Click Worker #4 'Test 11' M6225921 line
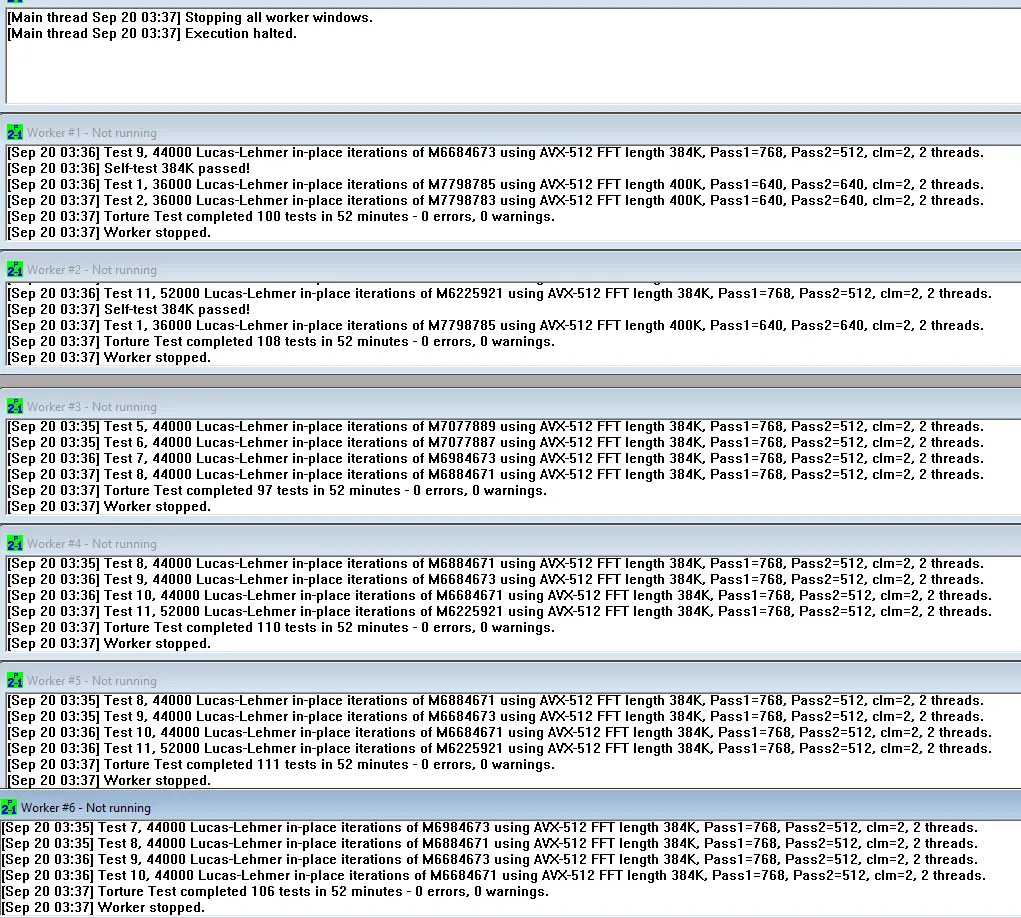The width and height of the screenshot is (1021, 918). (499, 611)
